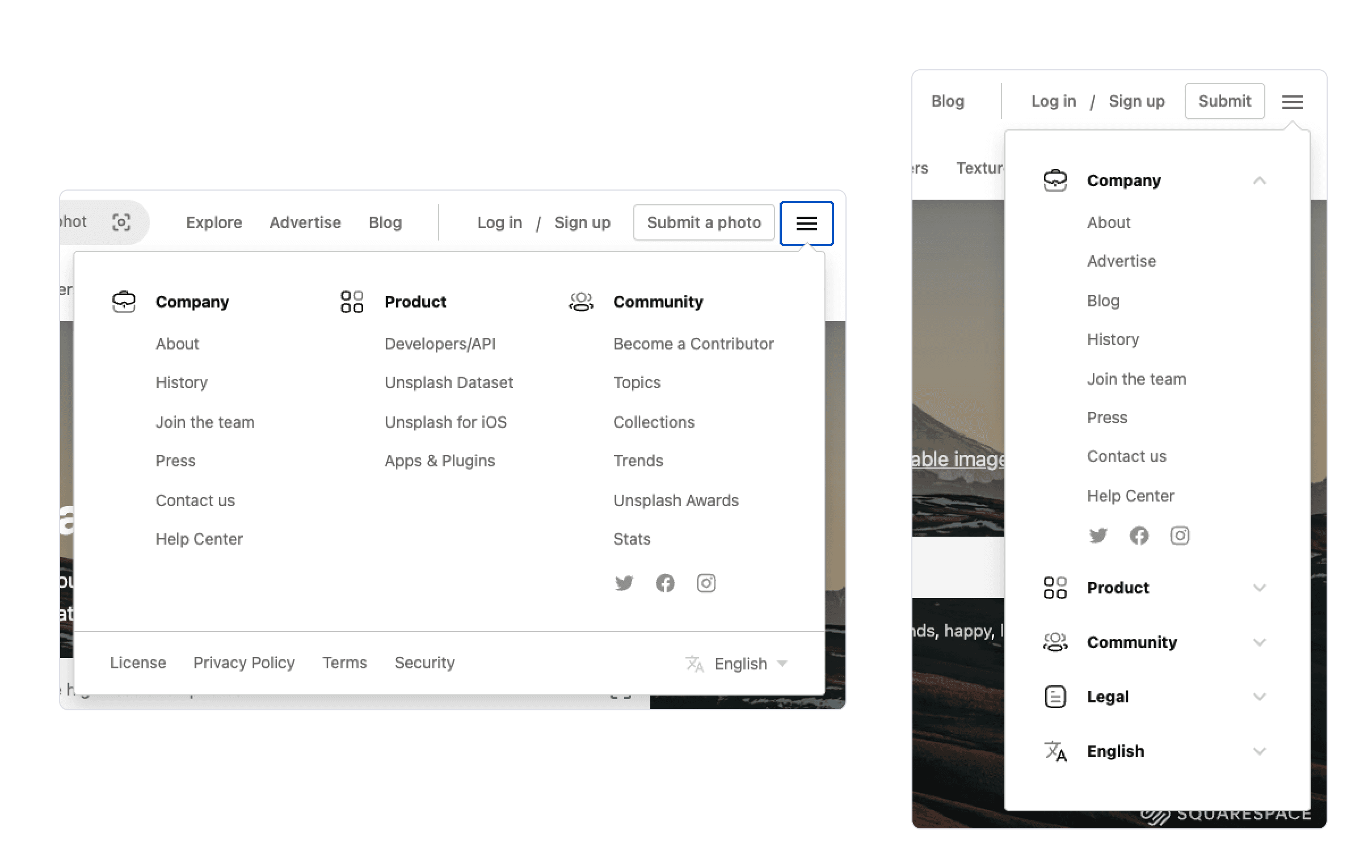
Task: Click the Submit a photo button
Action: click(x=703, y=222)
